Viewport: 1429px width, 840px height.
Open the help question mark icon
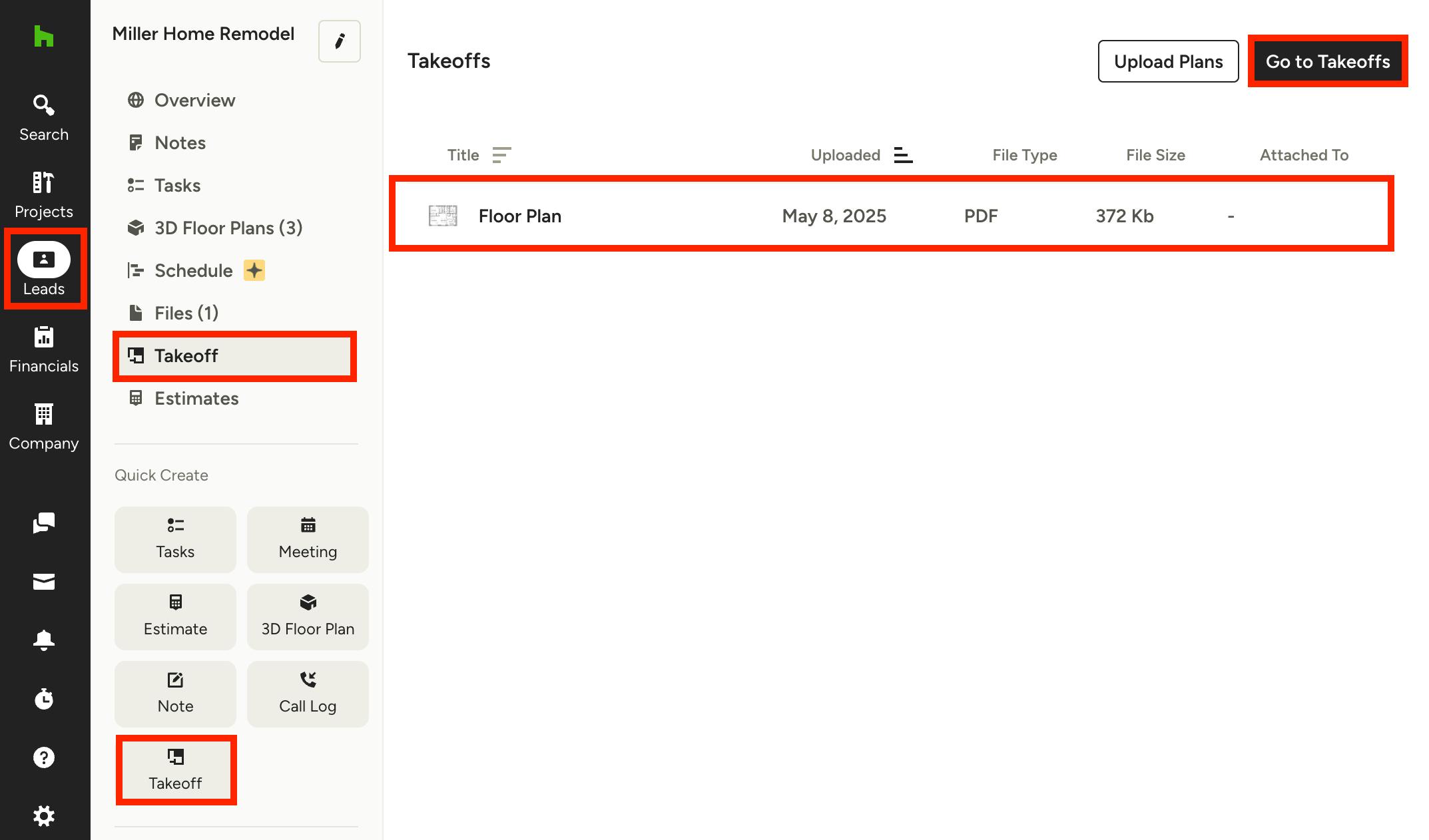pyautogui.click(x=43, y=757)
